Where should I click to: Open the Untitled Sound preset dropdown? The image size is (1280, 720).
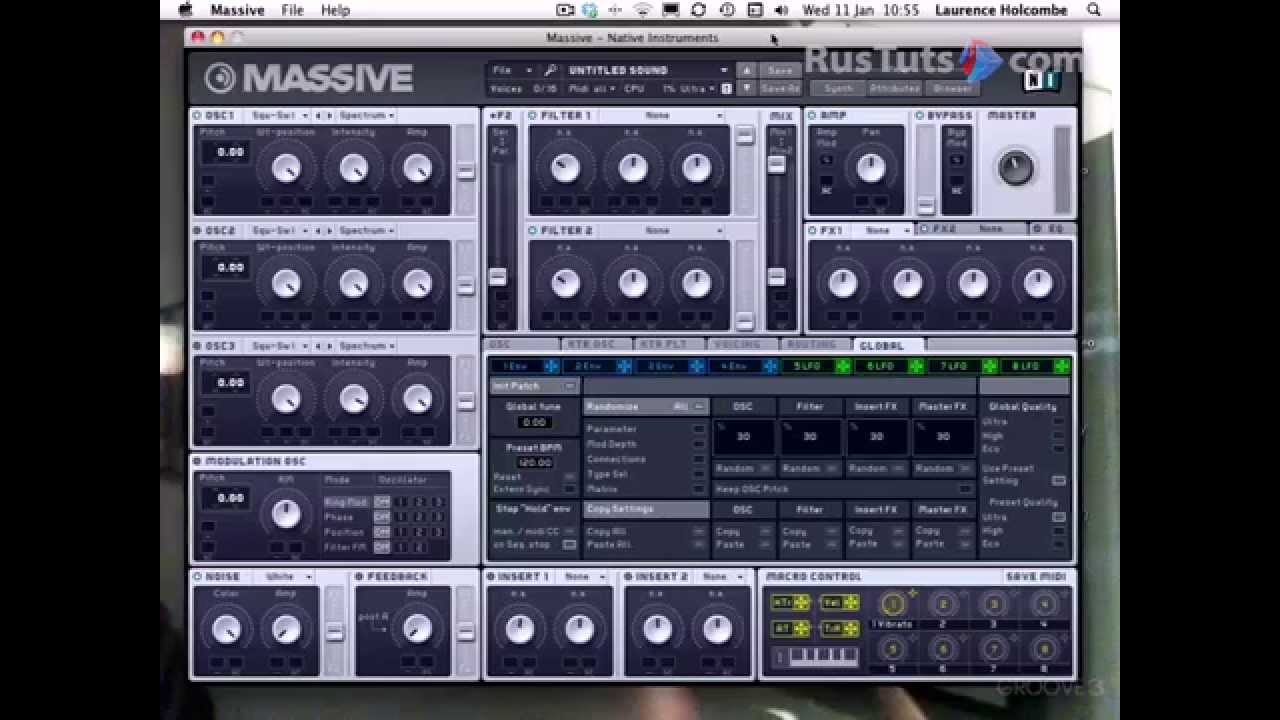point(648,71)
